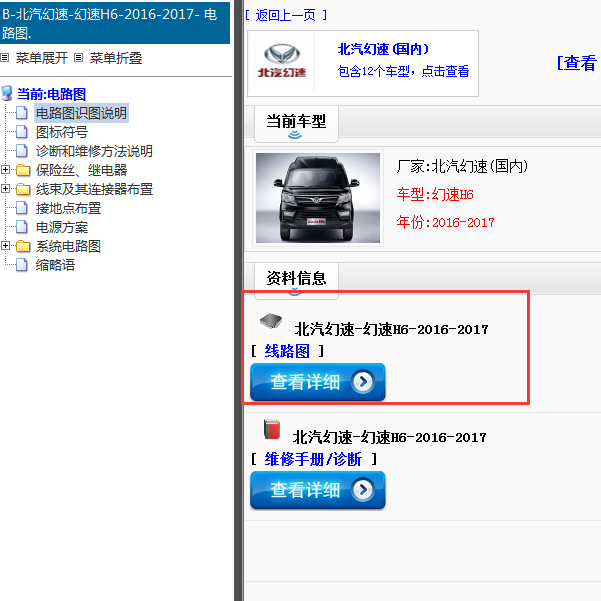Click the vertical pane divider bar

(239, 300)
